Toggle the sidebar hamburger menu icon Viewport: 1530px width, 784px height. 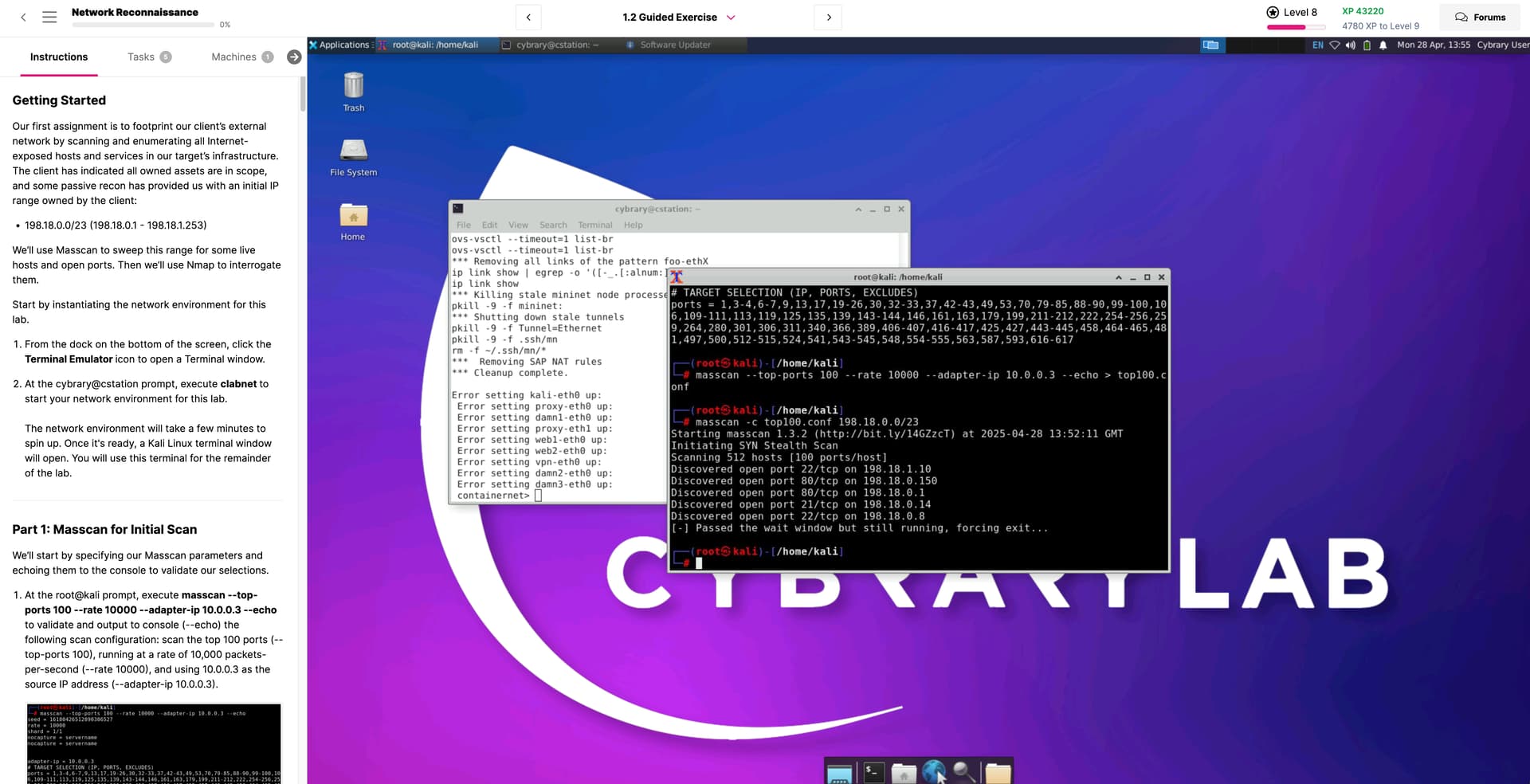tap(49, 17)
